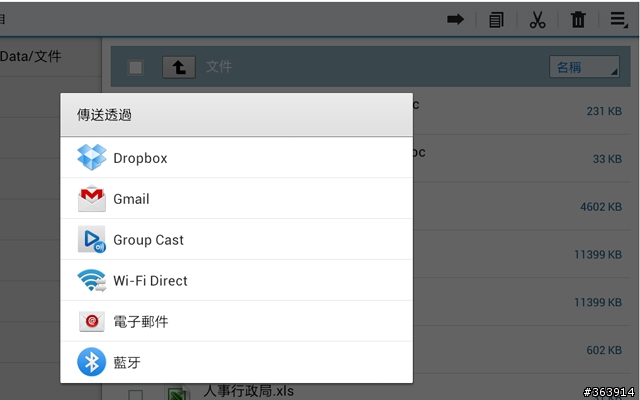640x400 pixels.
Task: Tap the 文件 folder label in header
Action: [219, 67]
